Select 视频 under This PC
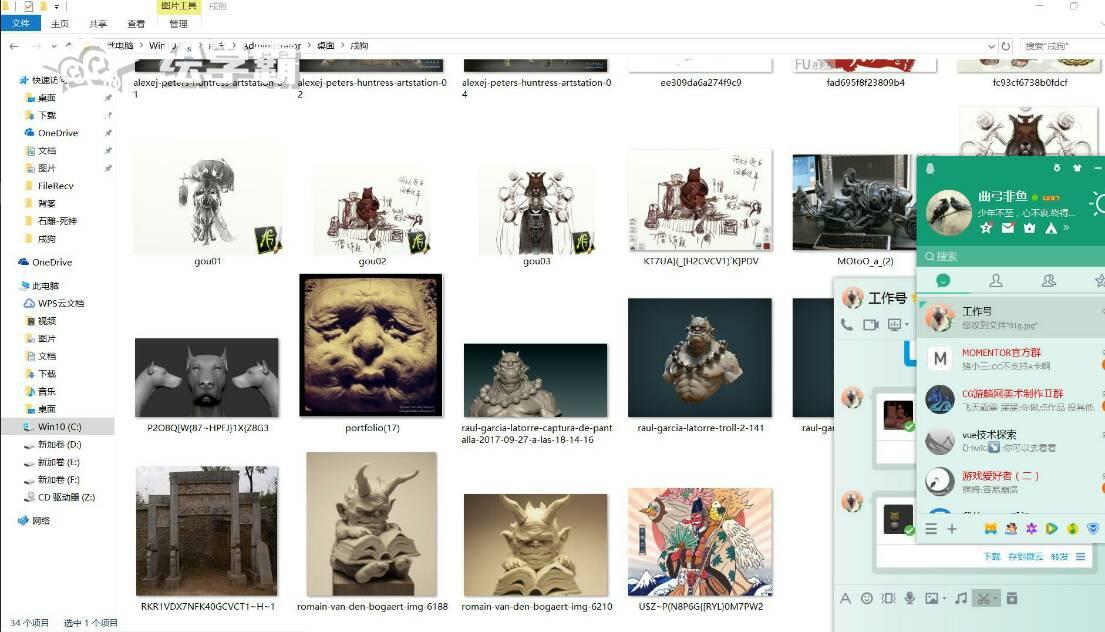Screen dimensions: 1105x632 pos(47,321)
